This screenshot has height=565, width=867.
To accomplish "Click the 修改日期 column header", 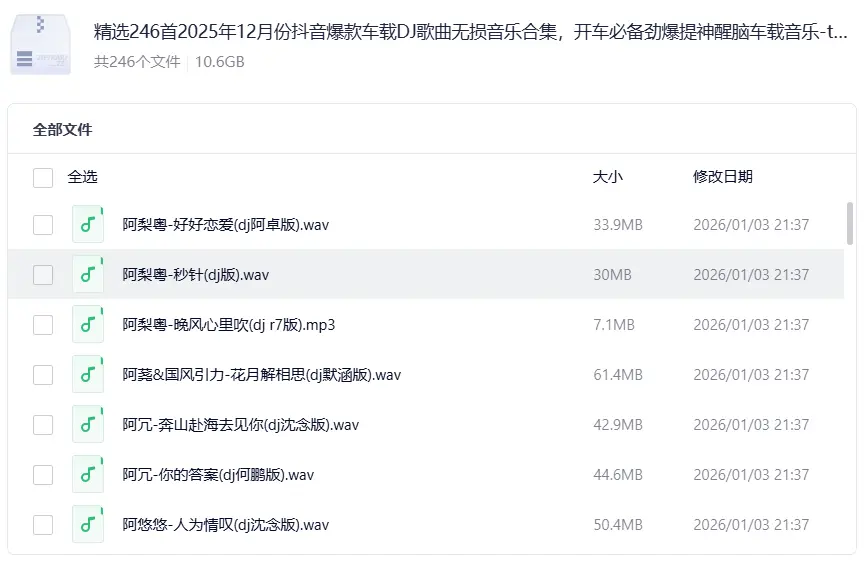I will point(723,177).
